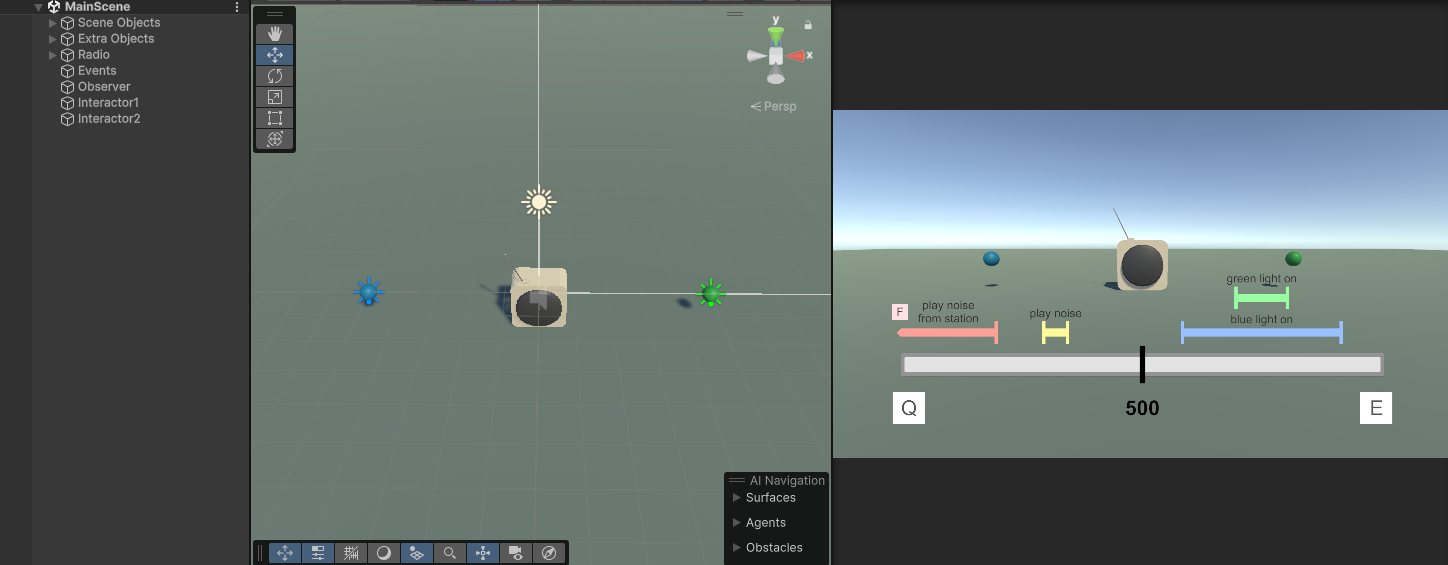Screen dimensions: 1448x565
Task: Collapse the MainScene hierarchy root
Action: pyautogui.click(x=38, y=7)
